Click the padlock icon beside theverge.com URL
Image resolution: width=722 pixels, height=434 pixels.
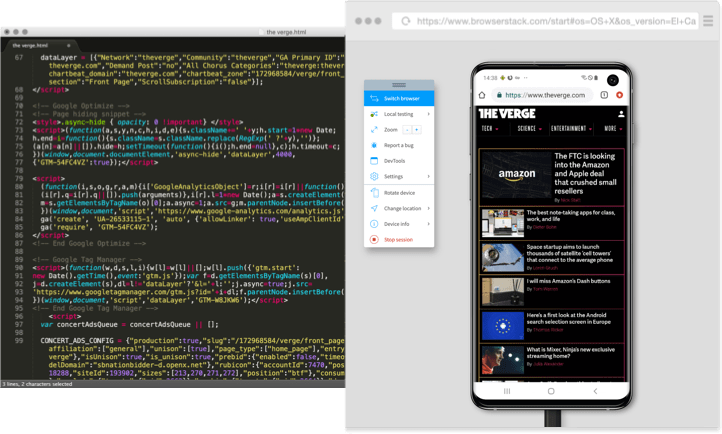click(x=499, y=95)
